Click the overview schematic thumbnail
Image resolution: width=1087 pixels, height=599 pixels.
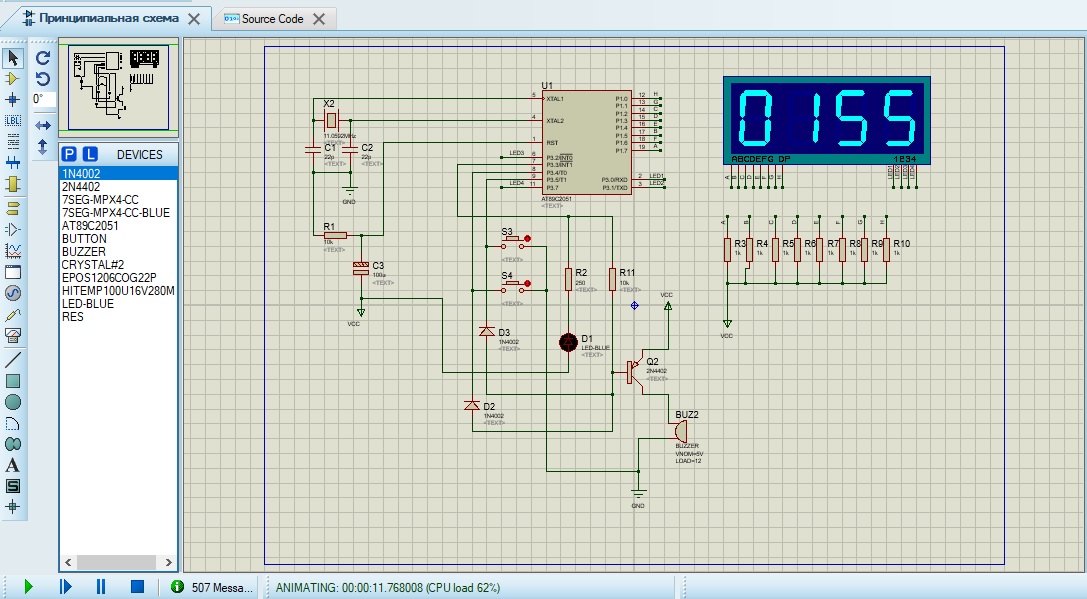click(119, 87)
